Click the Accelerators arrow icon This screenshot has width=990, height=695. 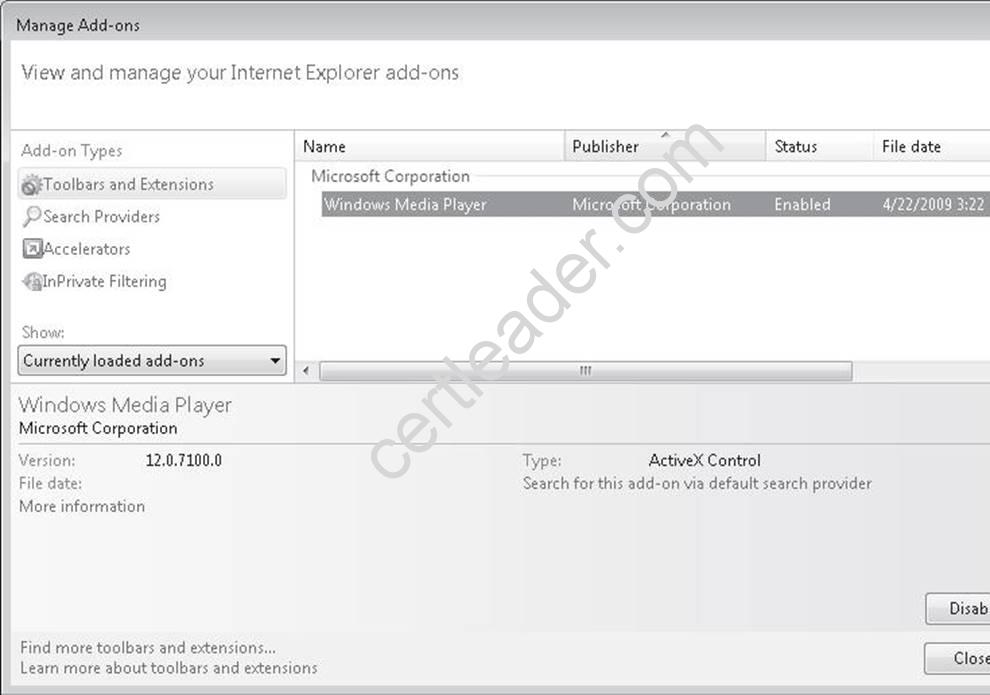pos(32,249)
